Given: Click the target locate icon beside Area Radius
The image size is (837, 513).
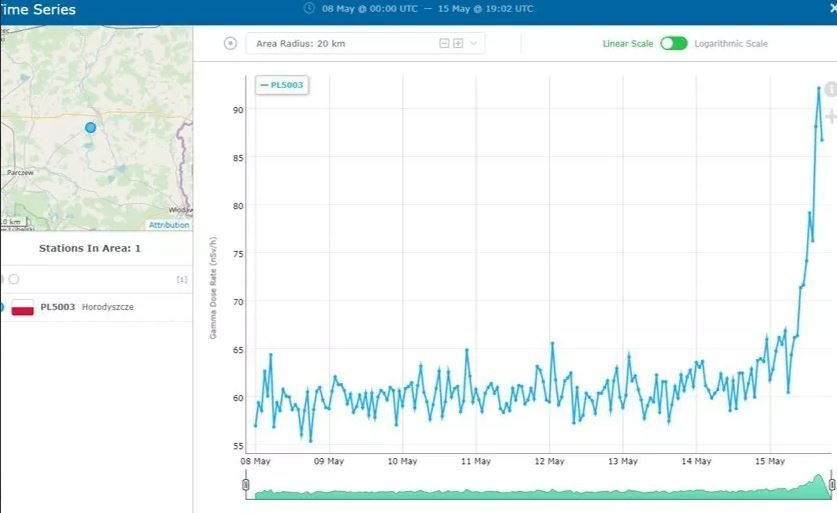Looking at the screenshot, I should click(x=230, y=43).
